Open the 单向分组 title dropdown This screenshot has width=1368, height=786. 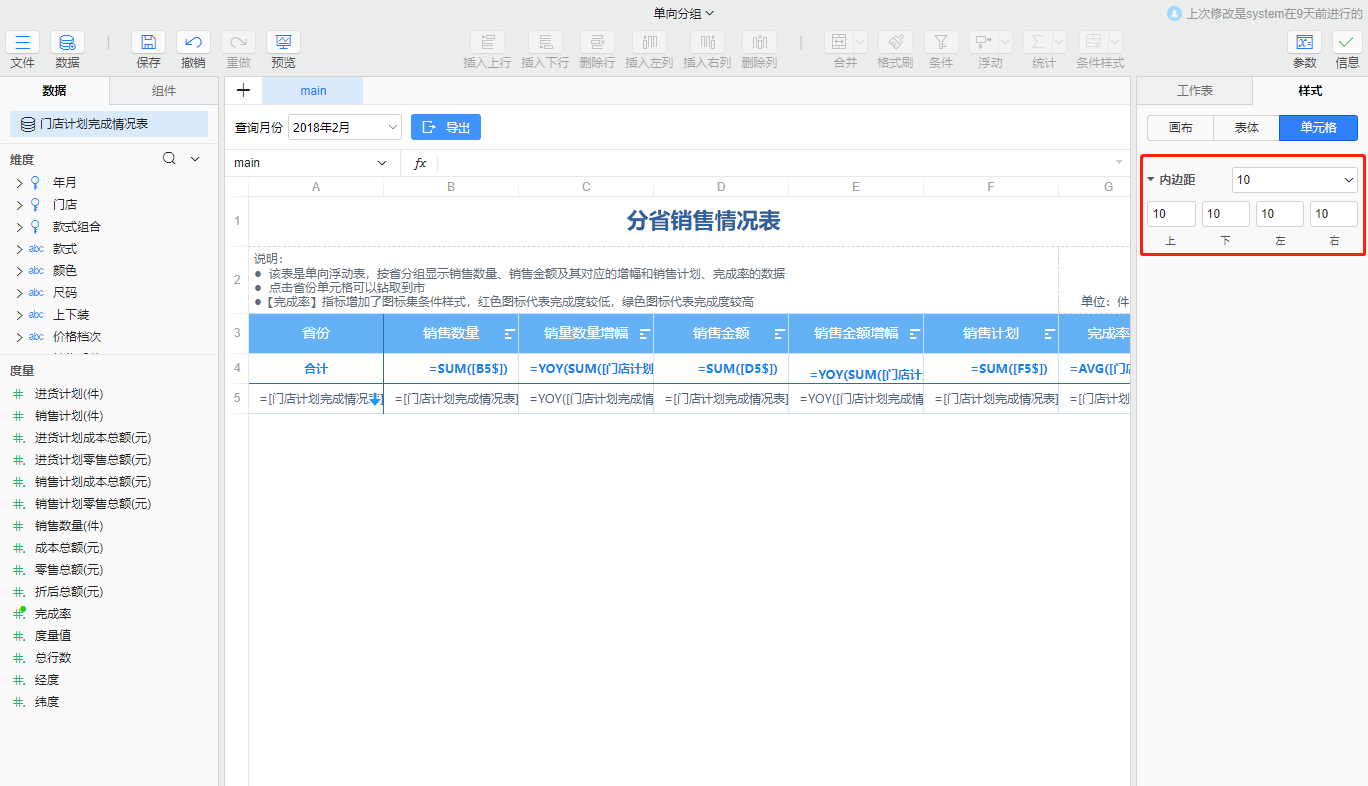click(x=683, y=13)
